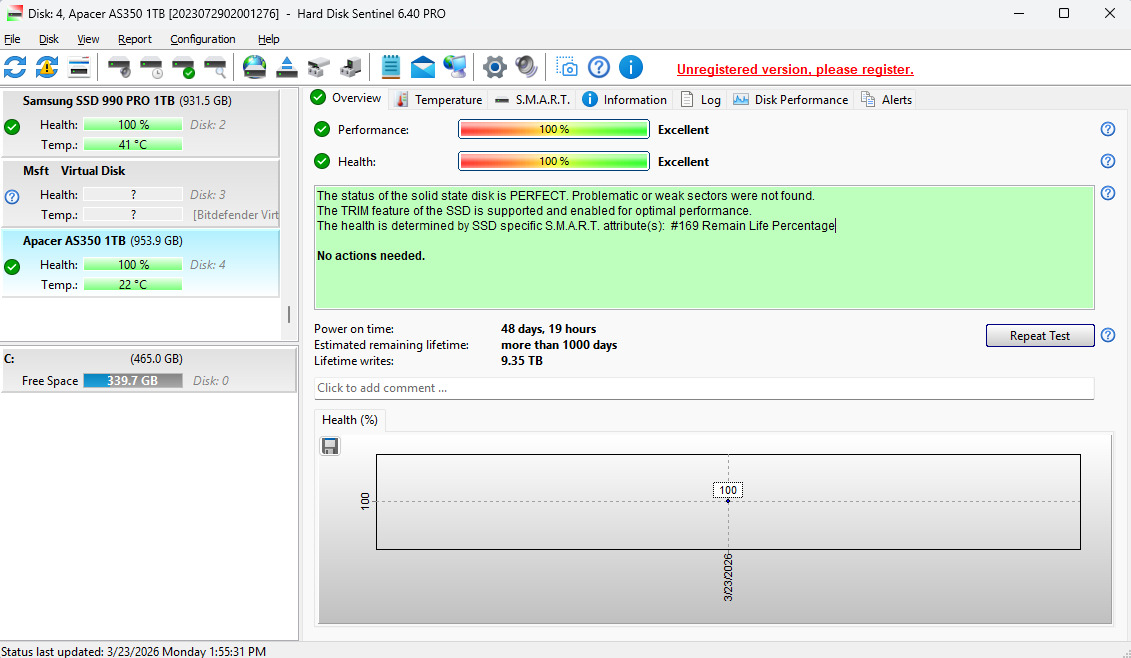This screenshot has width=1131, height=658.
Task: Click the two gray drives toolbar icon
Action: 319,67
